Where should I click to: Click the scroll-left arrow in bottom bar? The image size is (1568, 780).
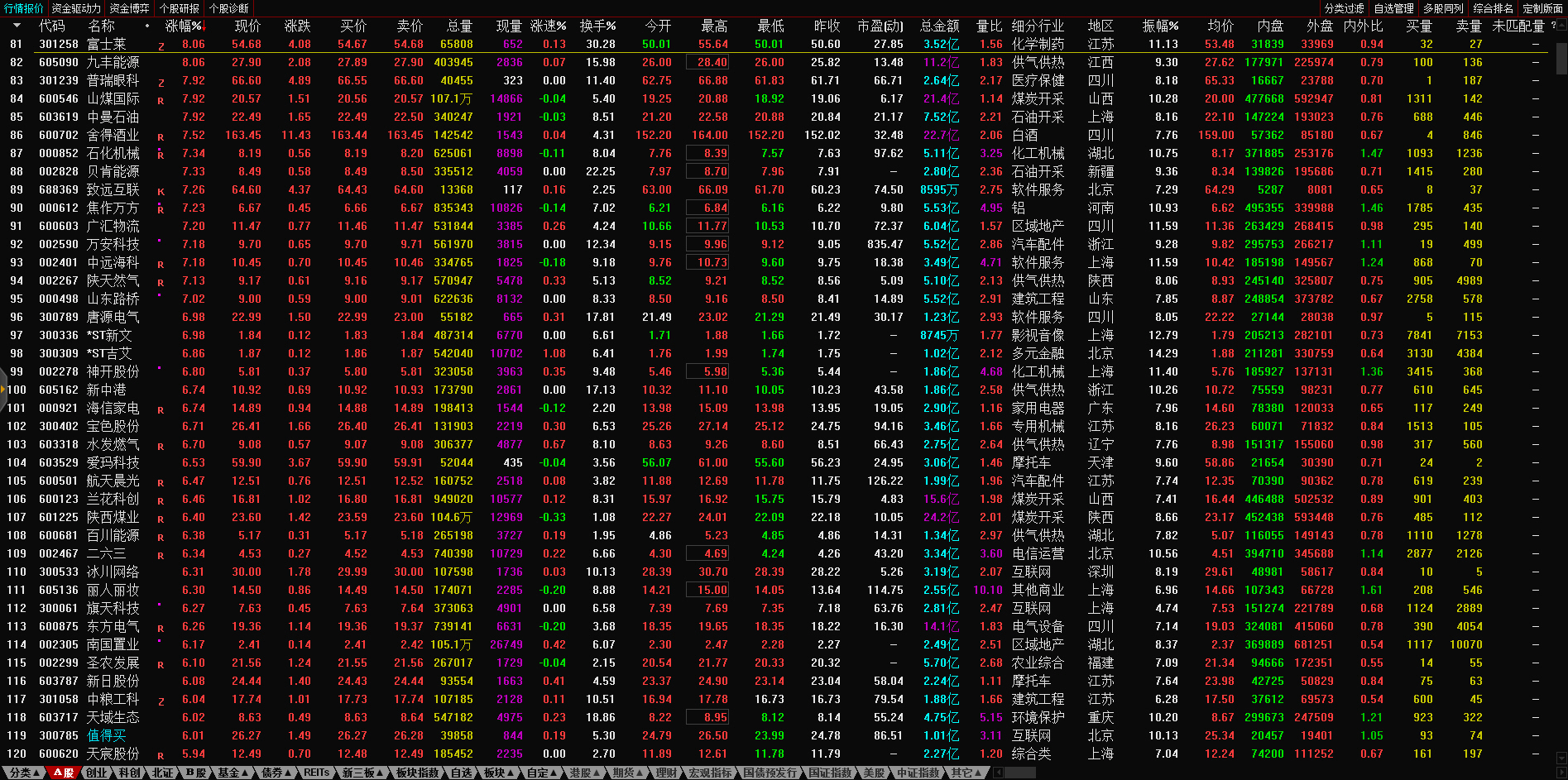click(999, 773)
